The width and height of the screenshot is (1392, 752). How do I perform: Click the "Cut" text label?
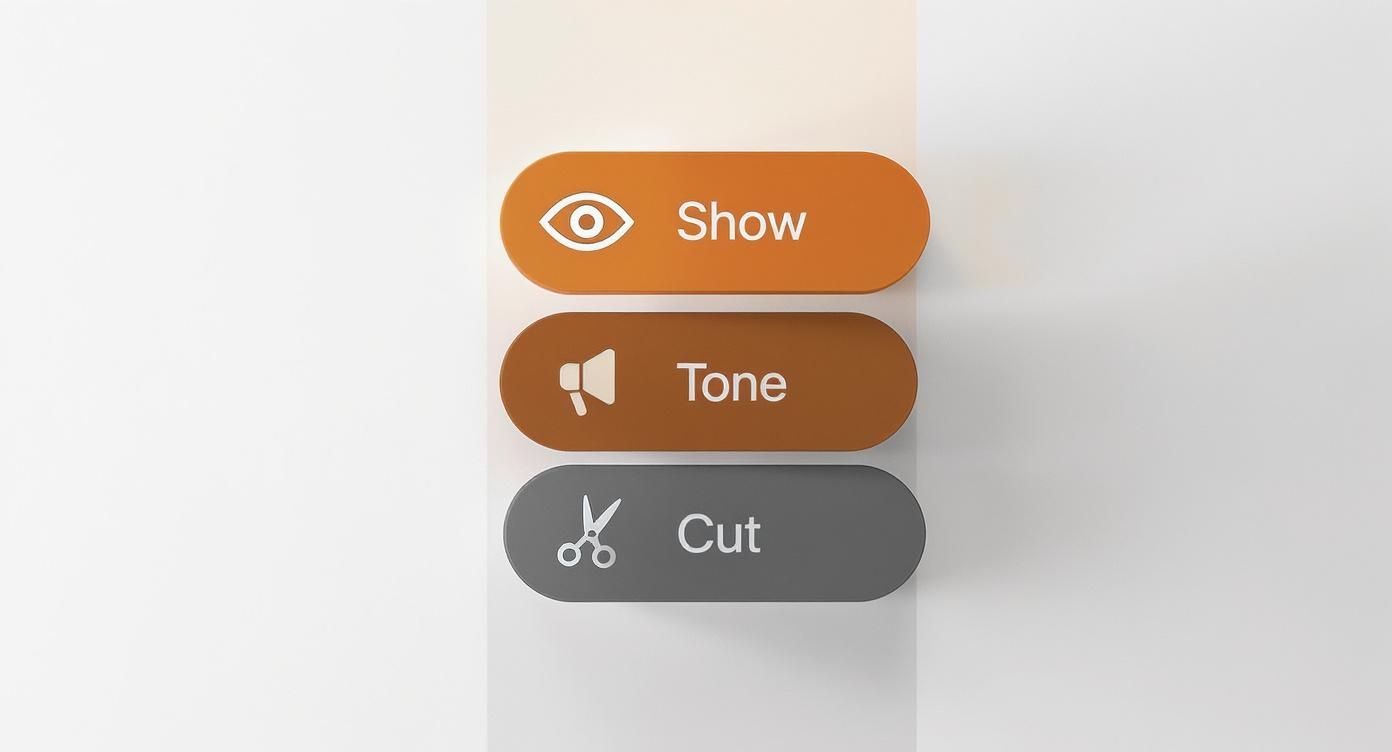click(719, 533)
